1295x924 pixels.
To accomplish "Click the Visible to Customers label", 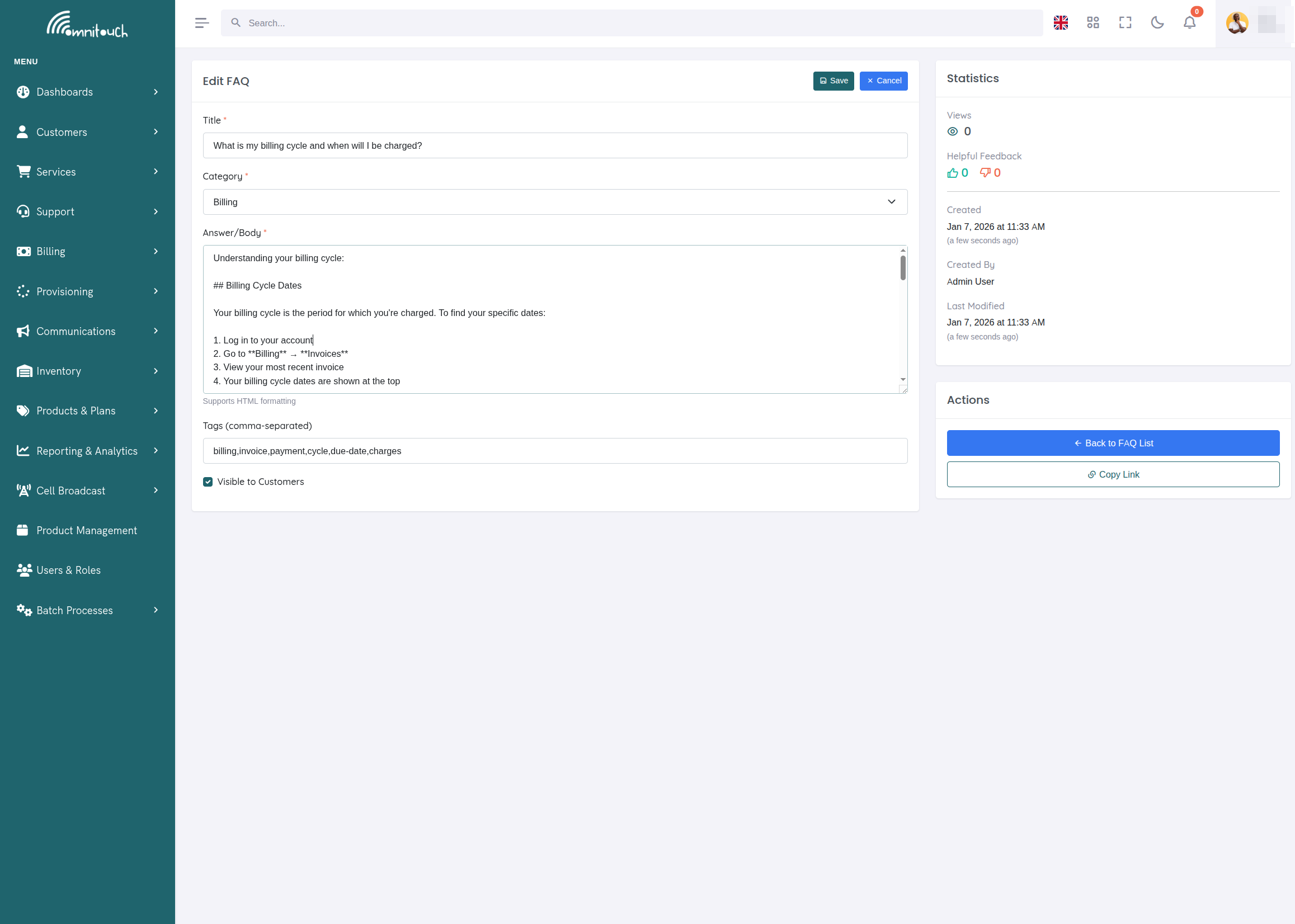I will tap(261, 482).
